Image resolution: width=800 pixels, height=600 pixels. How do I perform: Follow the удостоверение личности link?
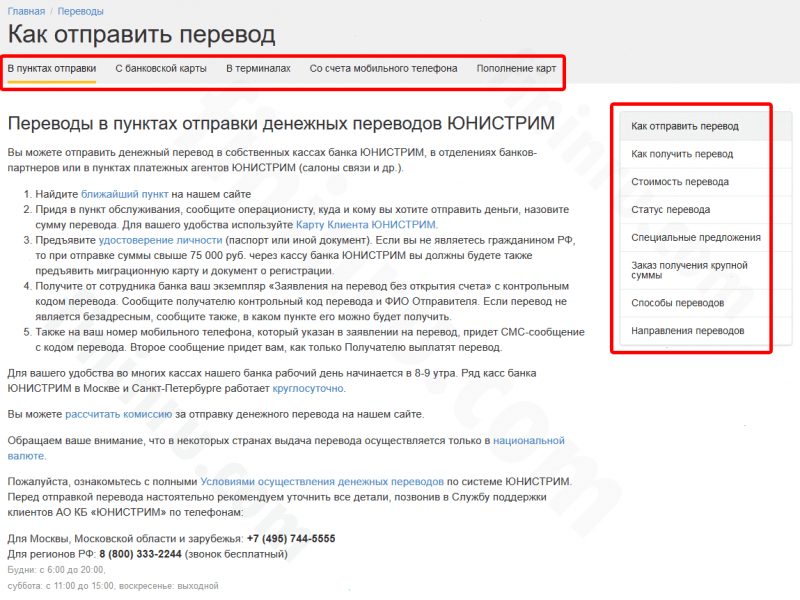click(160, 240)
